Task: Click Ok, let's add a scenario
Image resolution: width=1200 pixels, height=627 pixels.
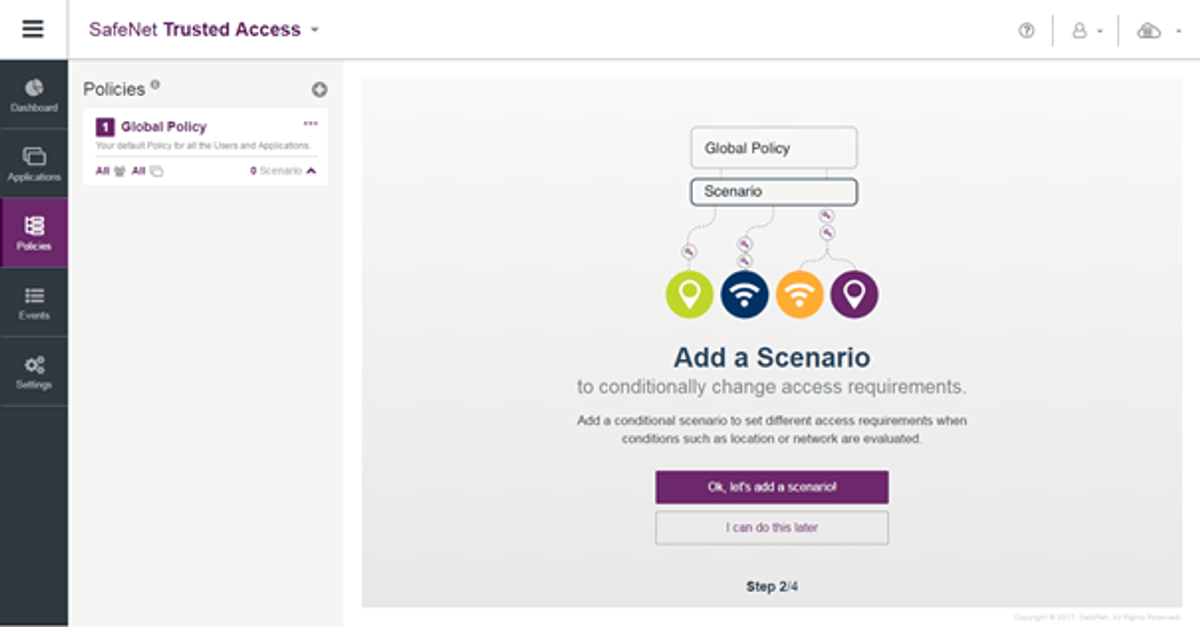Action: (772, 487)
